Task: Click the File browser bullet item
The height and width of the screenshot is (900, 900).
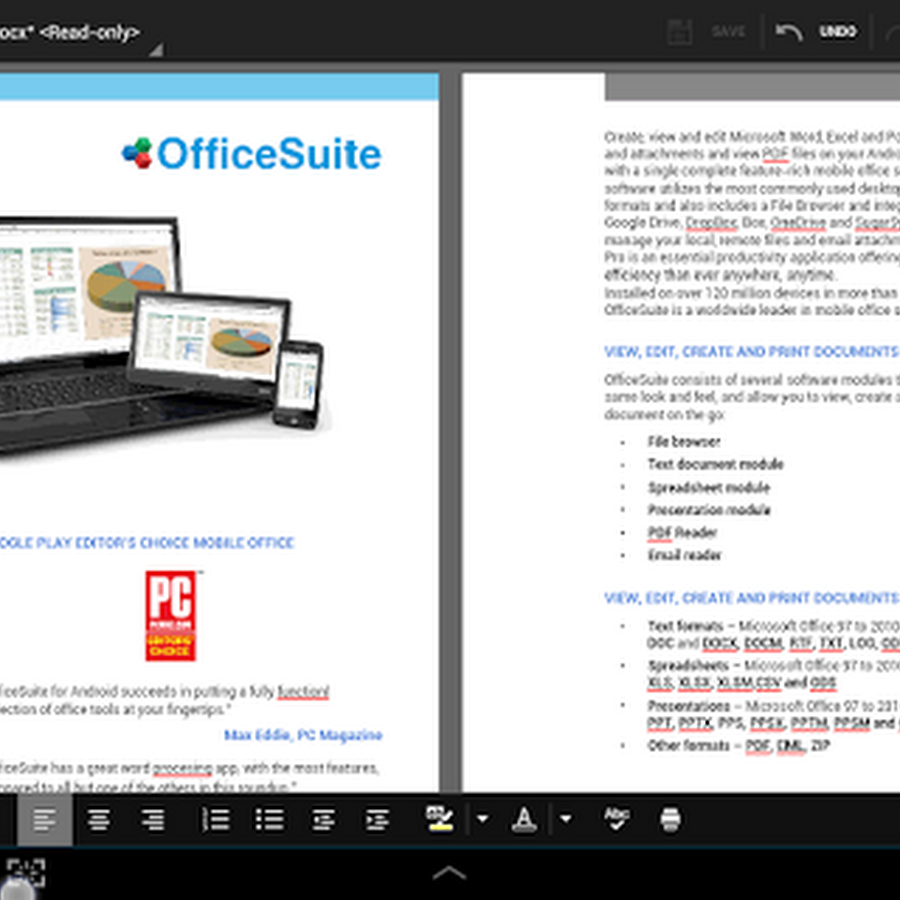Action: (684, 441)
